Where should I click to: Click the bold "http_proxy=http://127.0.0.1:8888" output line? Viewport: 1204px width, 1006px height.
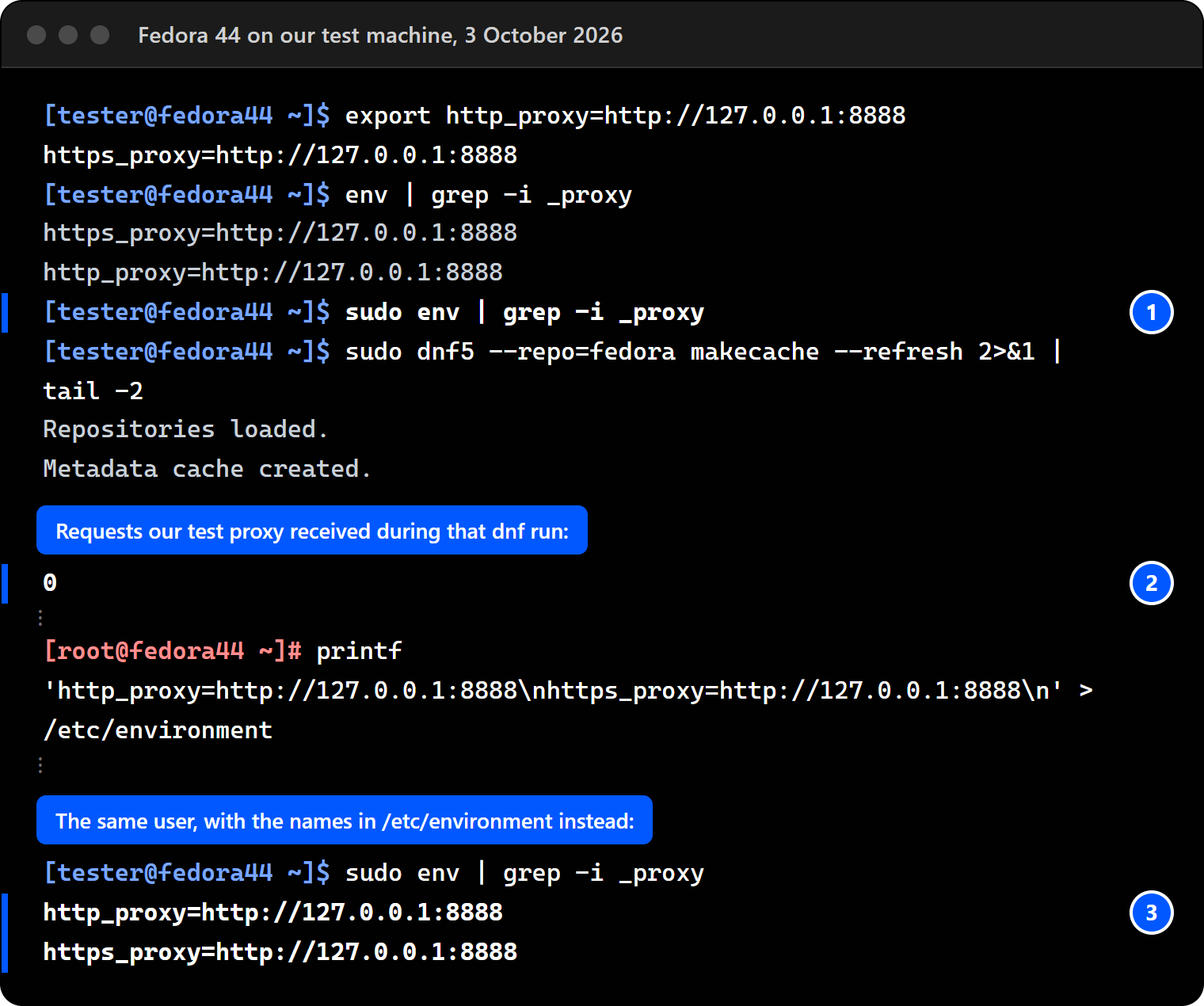pos(273,913)
